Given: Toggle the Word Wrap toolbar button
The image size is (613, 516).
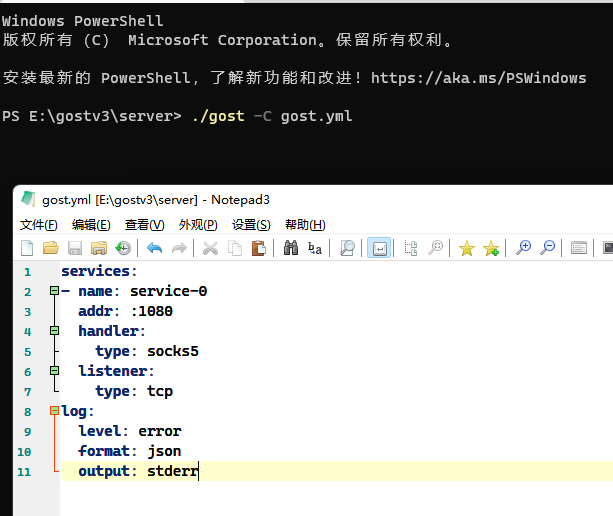Looking at the screenshot, I should [379, 248].
